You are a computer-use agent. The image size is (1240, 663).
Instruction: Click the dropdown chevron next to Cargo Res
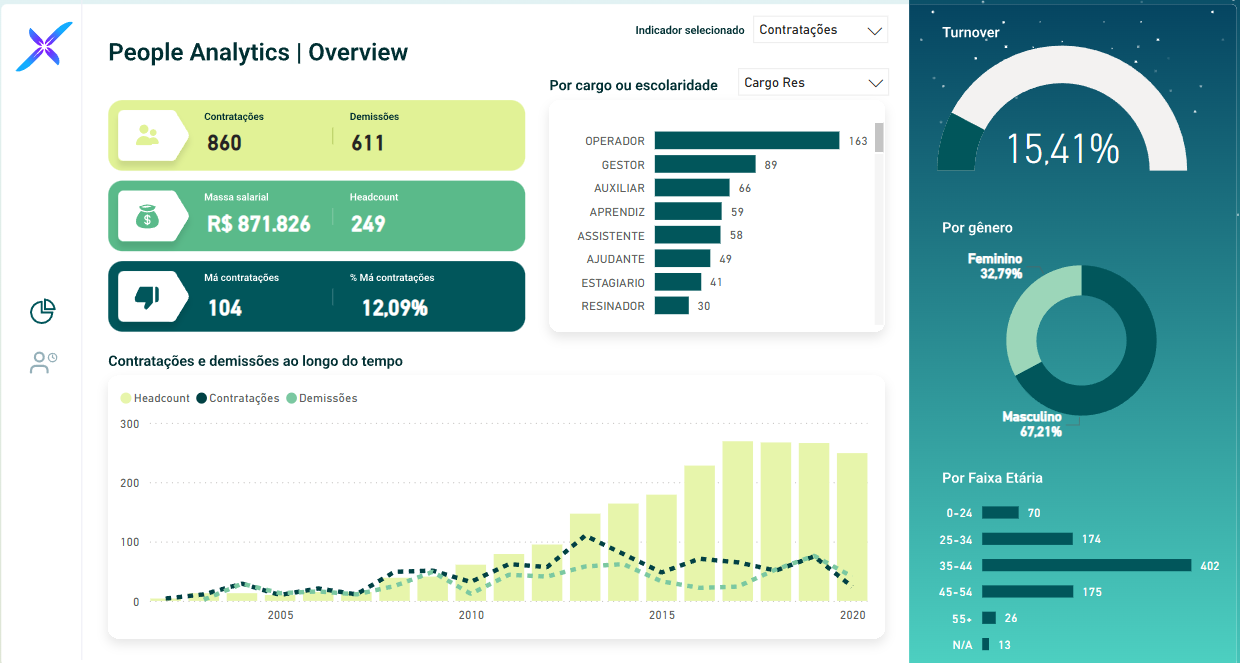point(876,82)
